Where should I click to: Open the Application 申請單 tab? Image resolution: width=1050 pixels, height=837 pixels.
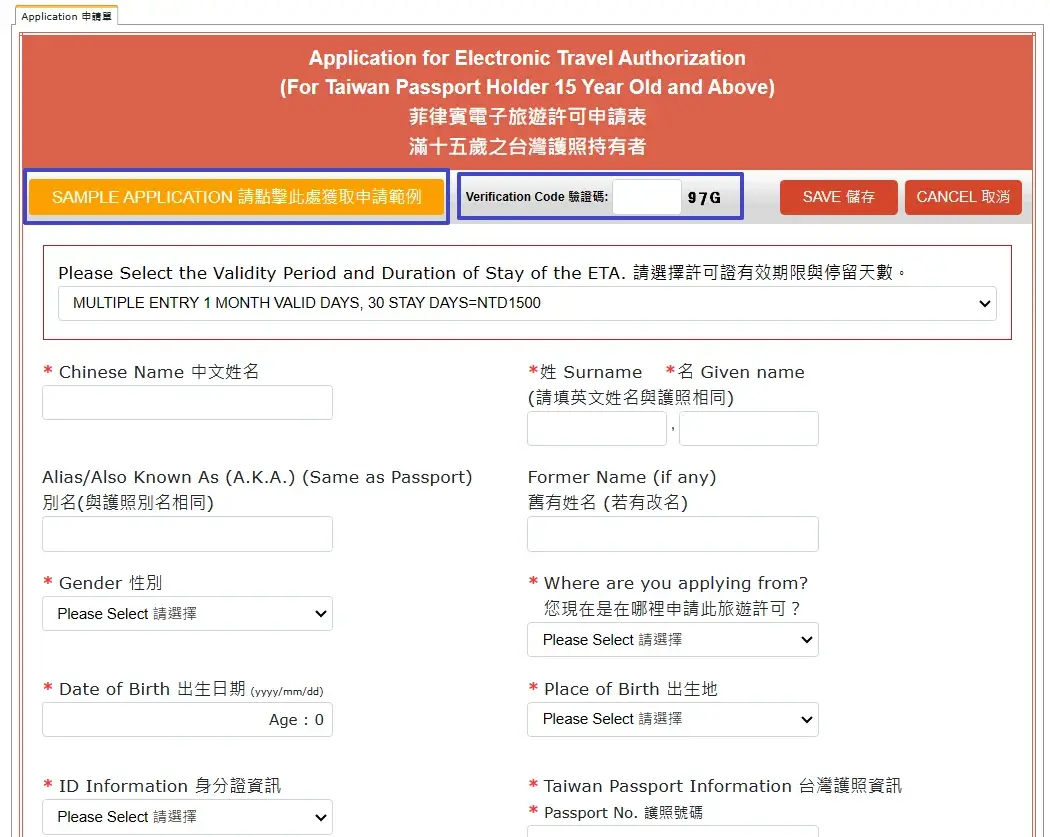[x=67, y=16]
